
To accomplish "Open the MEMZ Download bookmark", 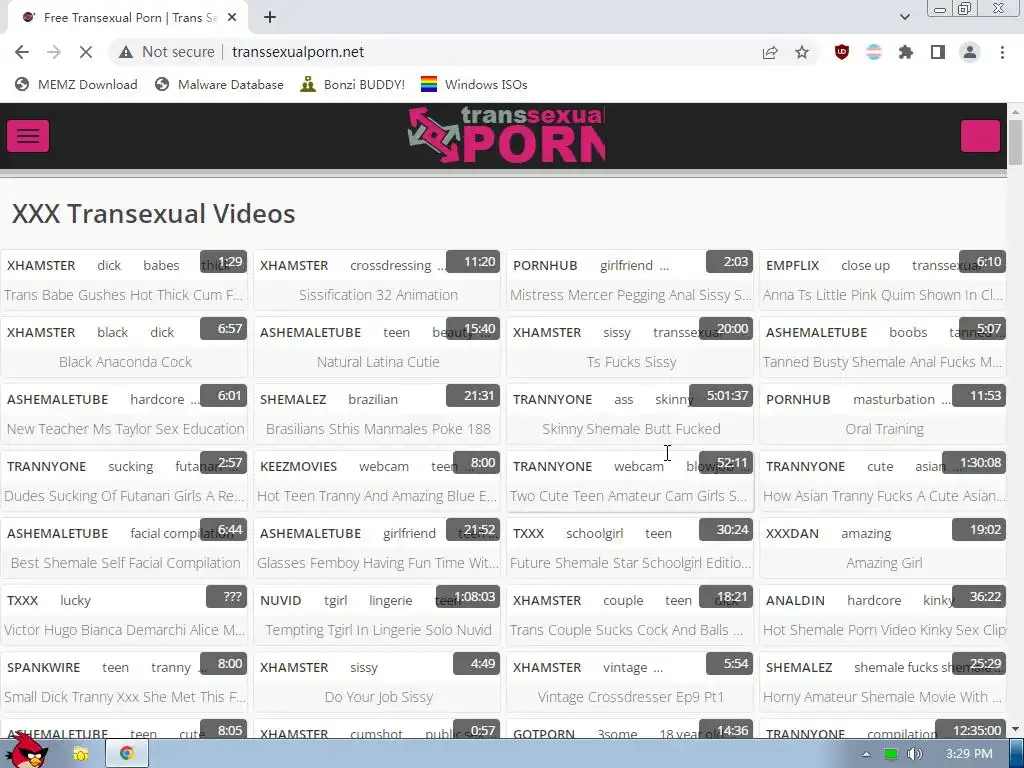I will pos(76,85).
